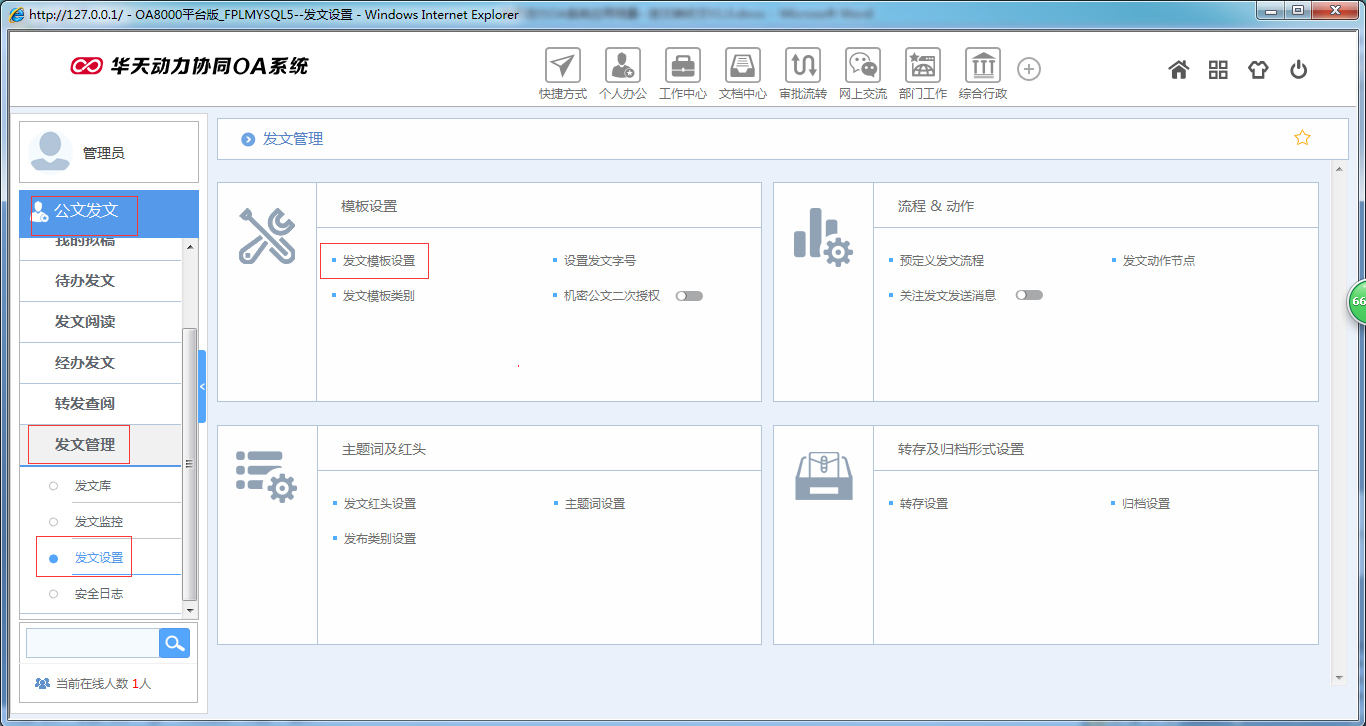Open the 综合行政 module icon
The image size is (1366, 726).
point(982,68)
